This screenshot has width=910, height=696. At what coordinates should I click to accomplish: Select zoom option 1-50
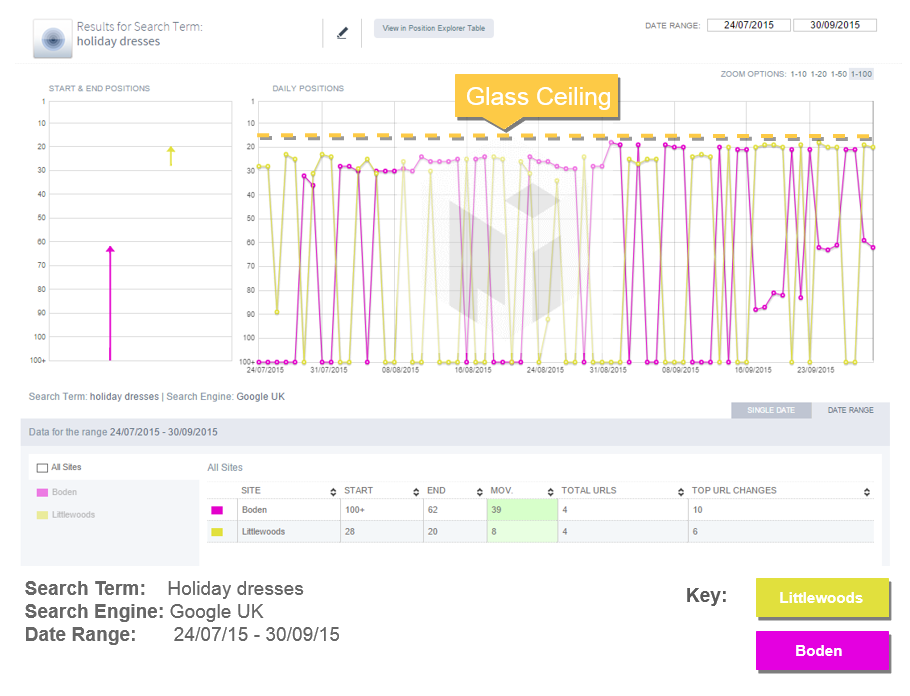click(839, 74)
